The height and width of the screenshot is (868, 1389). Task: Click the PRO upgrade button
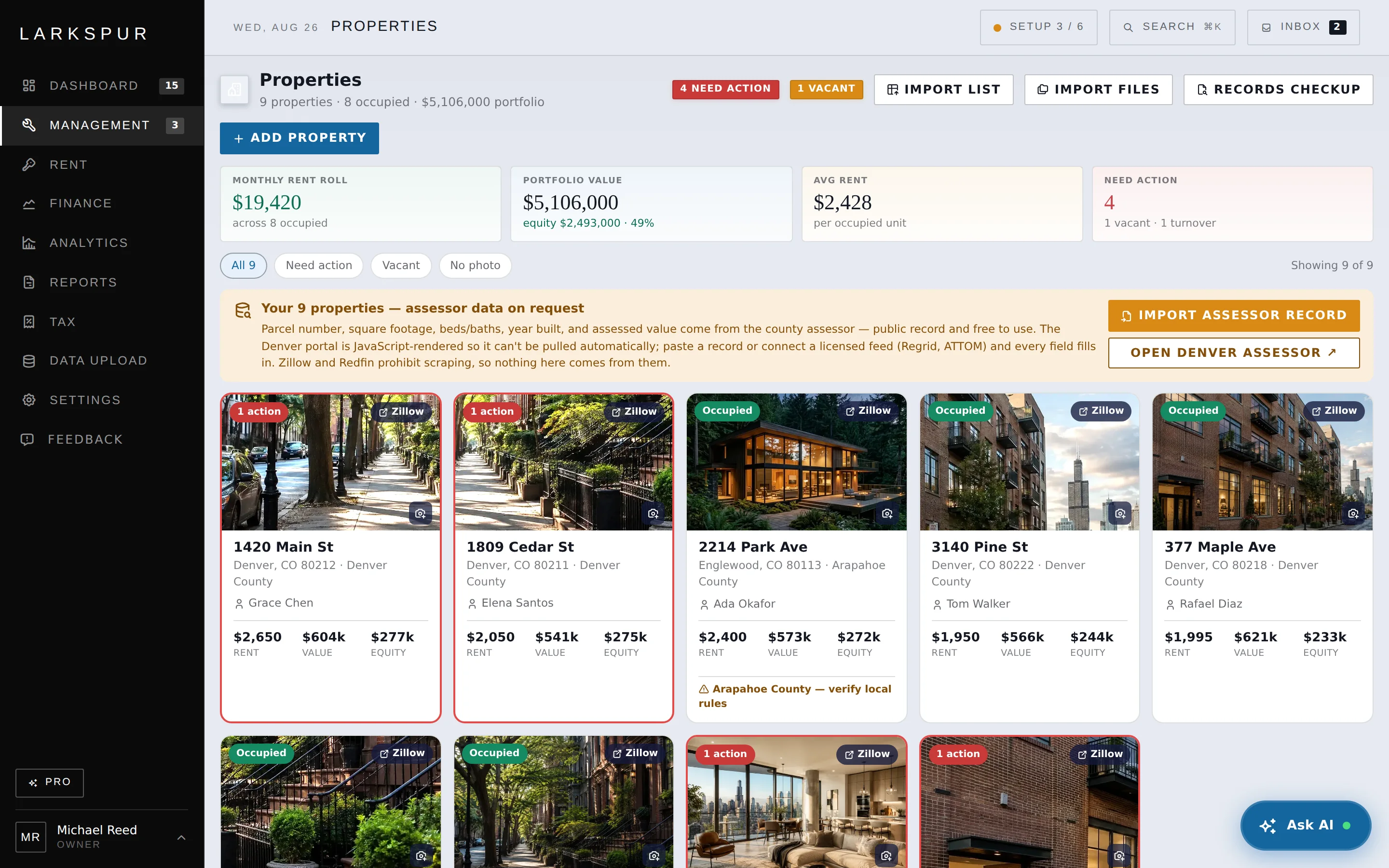[x=49, y=783]
